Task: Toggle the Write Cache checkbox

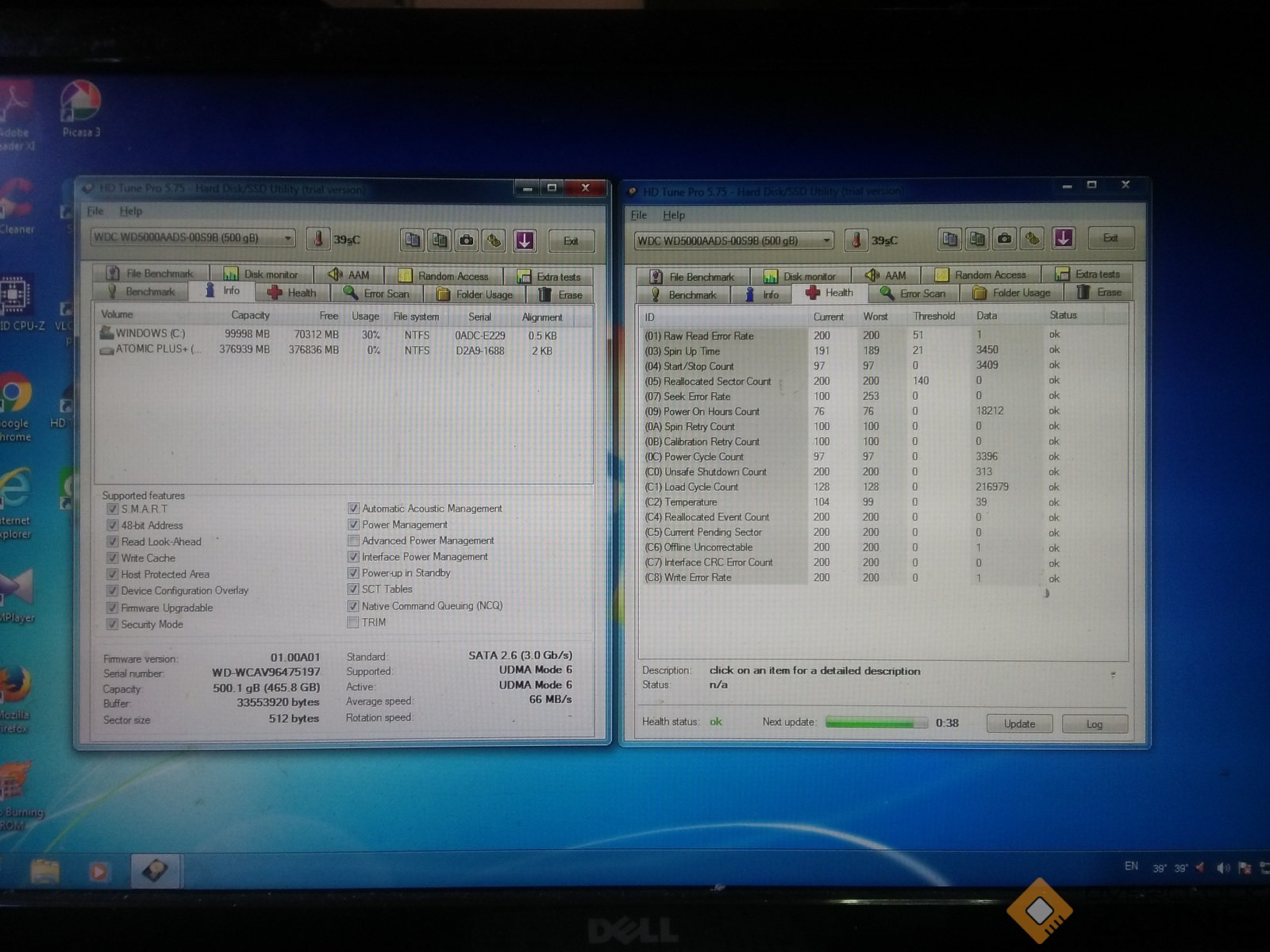Action: (112, 558)
